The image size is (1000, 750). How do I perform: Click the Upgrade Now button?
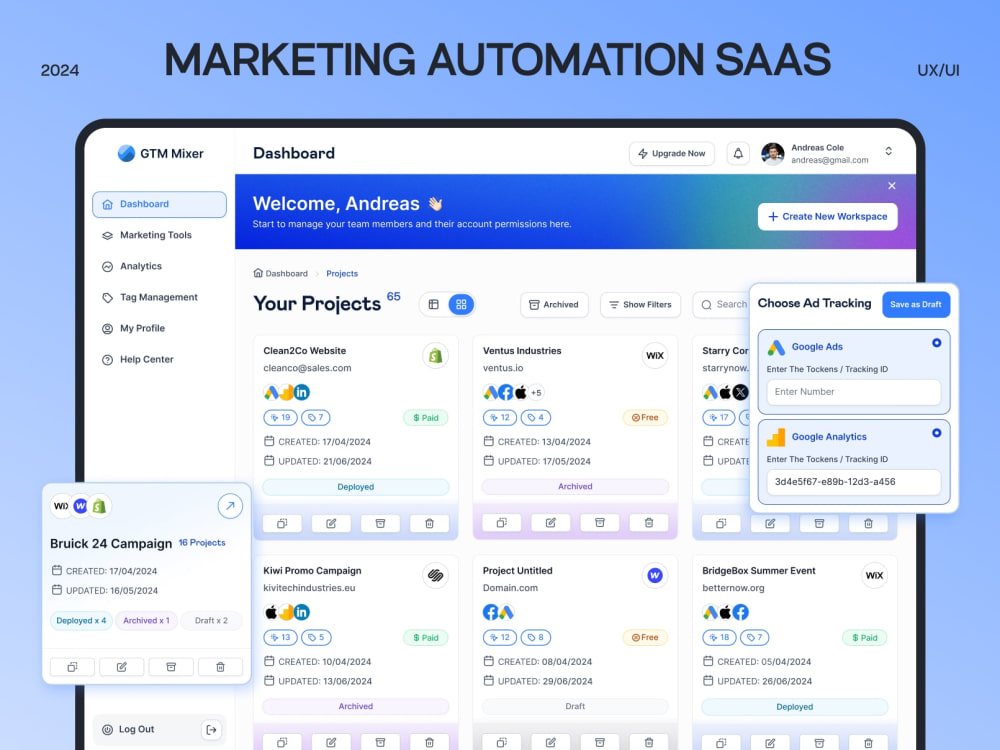point(671,153)
